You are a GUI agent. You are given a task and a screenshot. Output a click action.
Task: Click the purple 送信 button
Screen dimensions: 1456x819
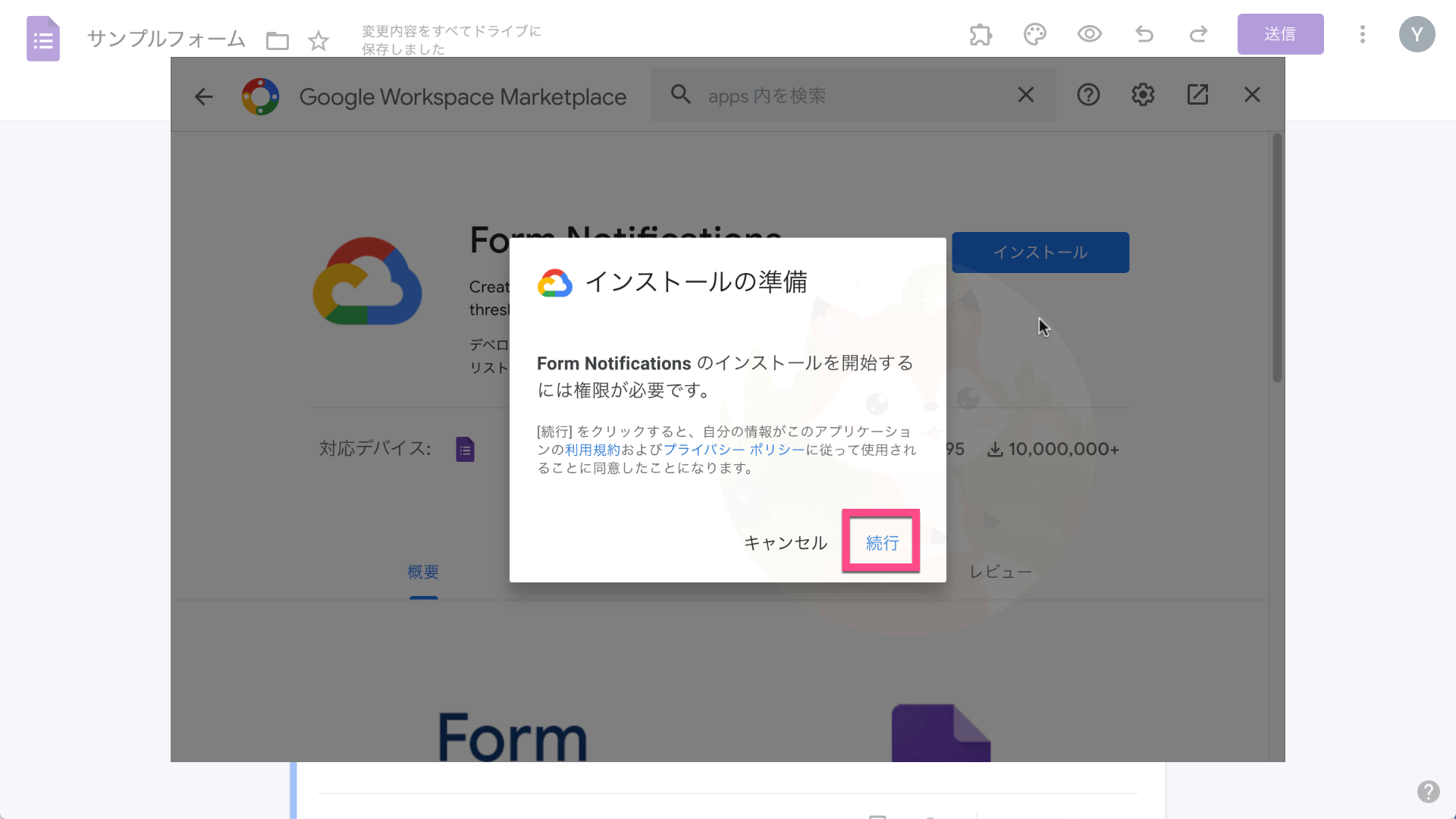1280,34
